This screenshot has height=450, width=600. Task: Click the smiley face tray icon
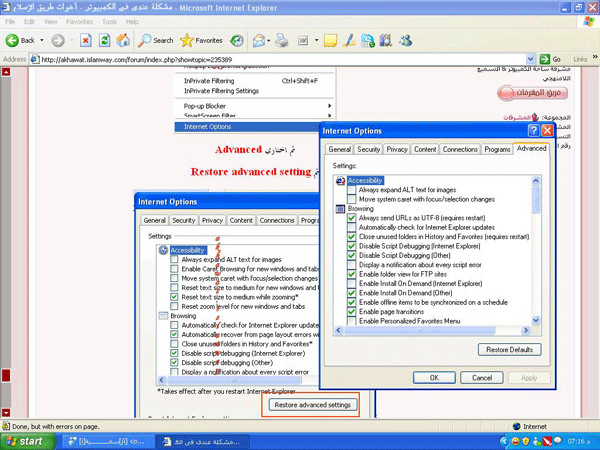tap(516, 441)
